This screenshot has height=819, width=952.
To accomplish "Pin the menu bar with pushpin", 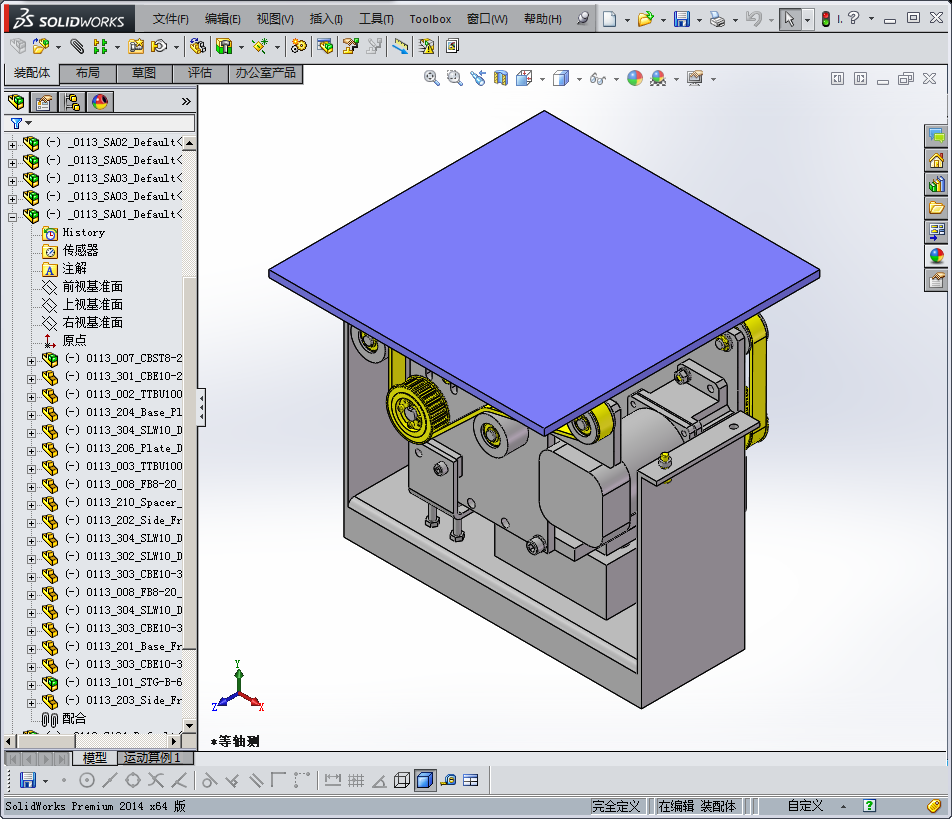I will click(x=583, y=18).
